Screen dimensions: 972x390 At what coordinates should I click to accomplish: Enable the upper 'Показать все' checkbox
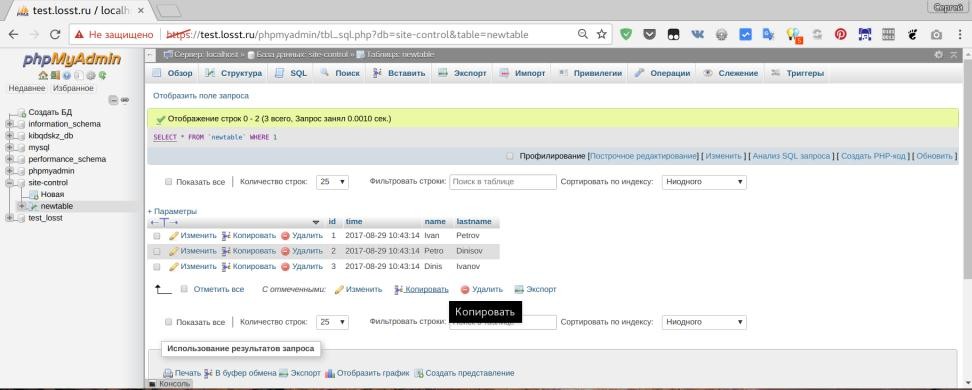(168, 182)
